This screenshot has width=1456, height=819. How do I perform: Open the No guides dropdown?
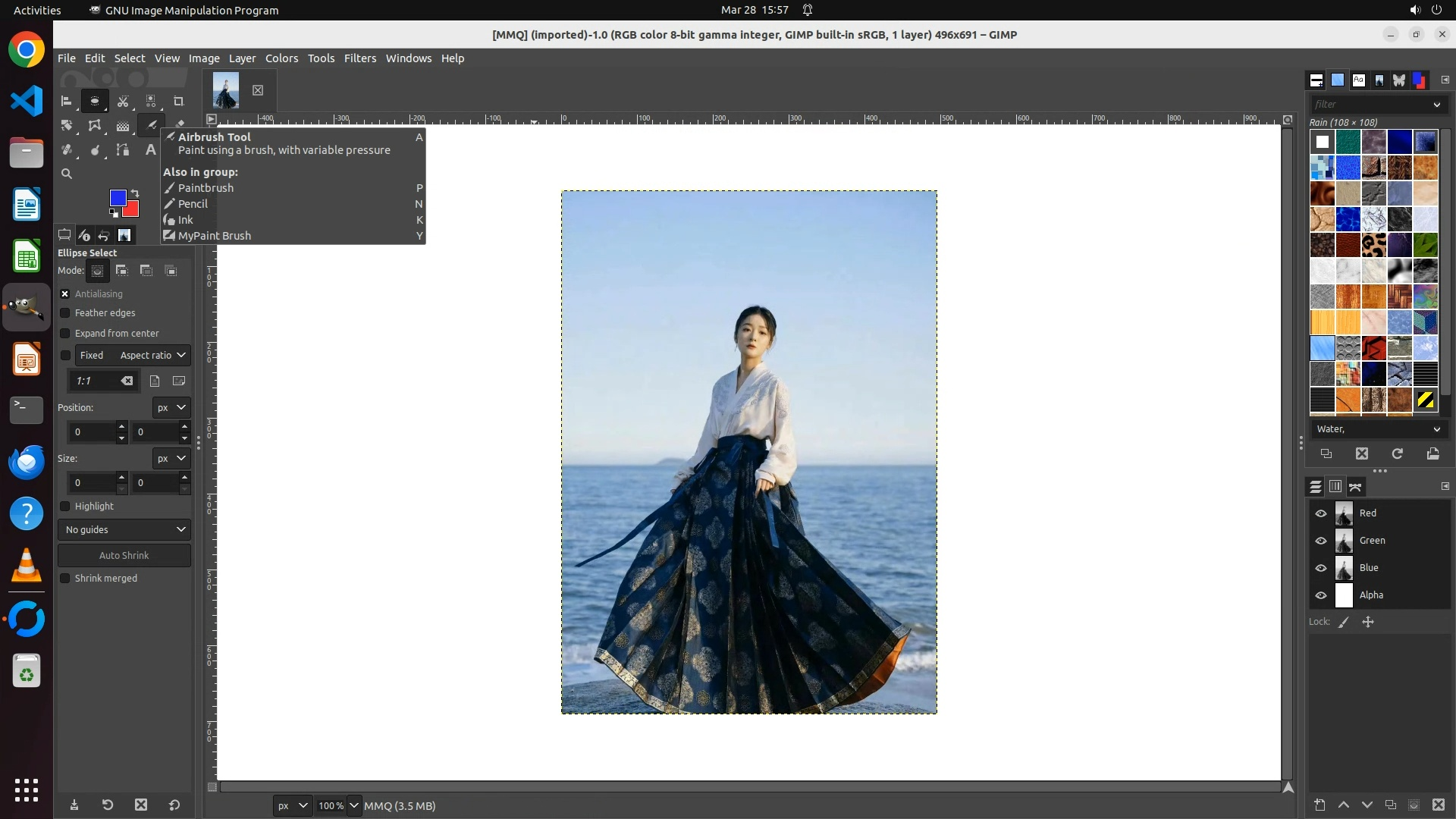124,530
